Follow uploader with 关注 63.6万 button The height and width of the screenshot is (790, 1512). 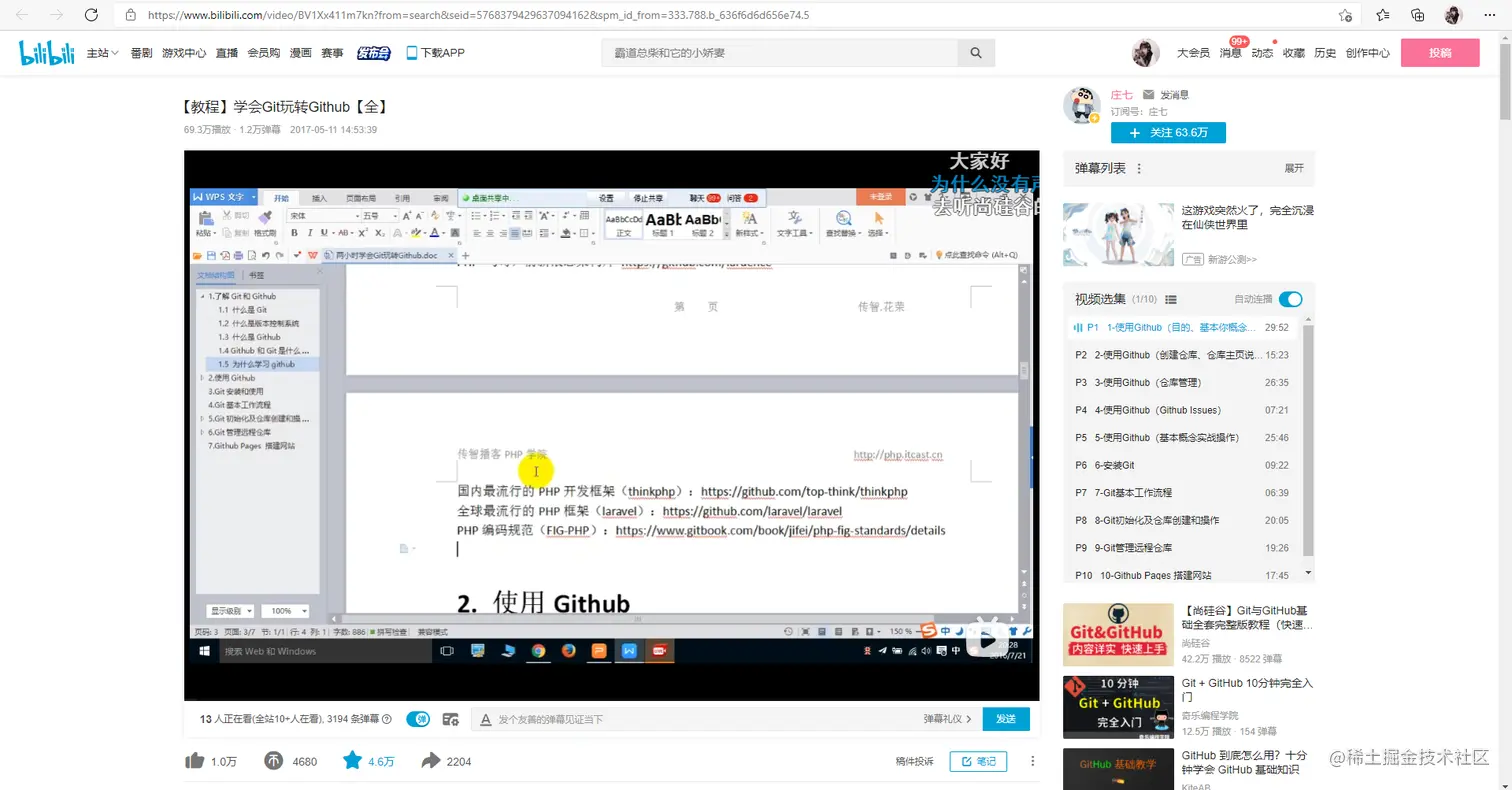click(1168, 133)
